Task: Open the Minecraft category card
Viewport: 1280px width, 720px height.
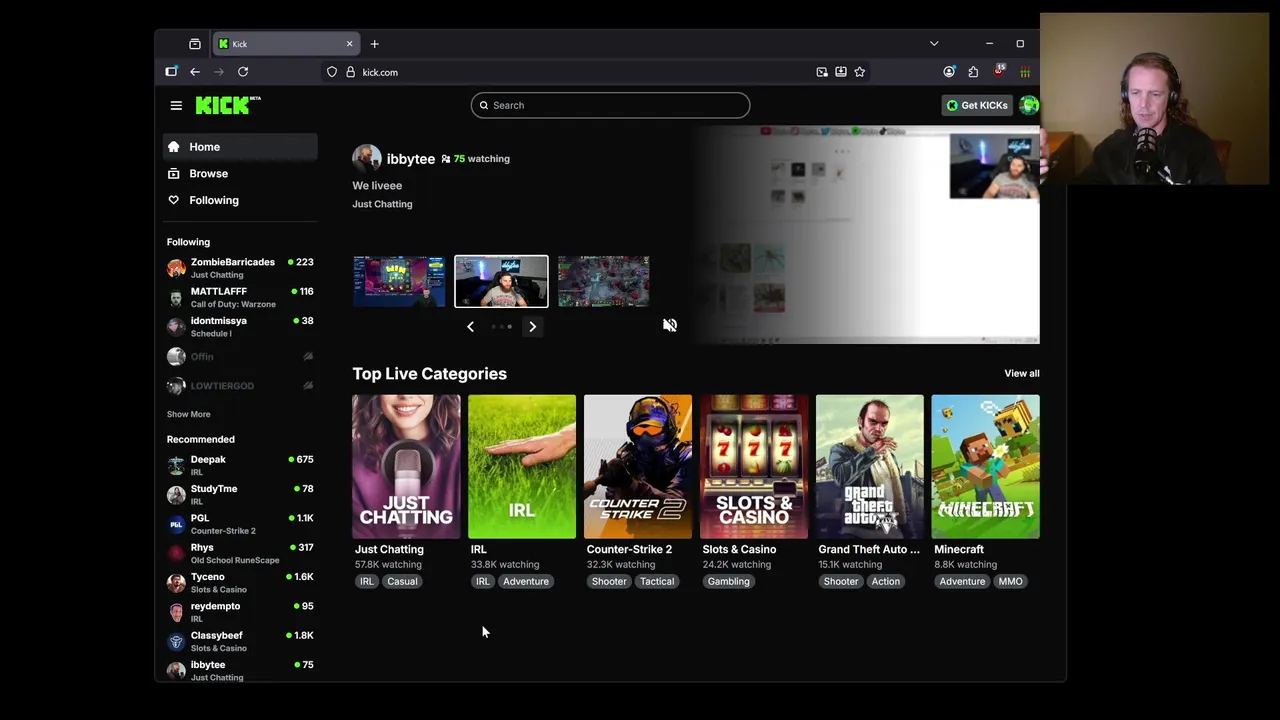Action: pos(986,467)
